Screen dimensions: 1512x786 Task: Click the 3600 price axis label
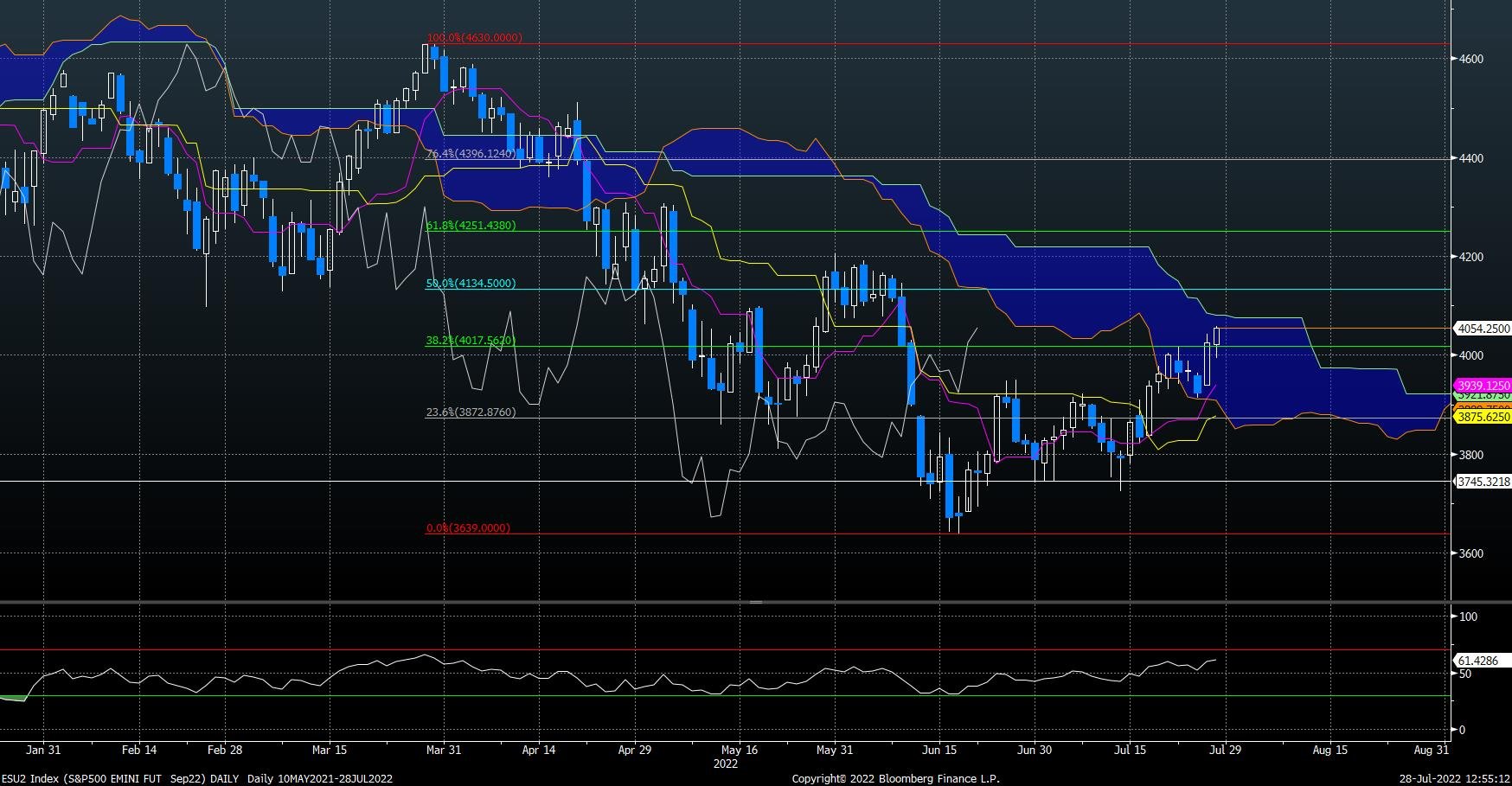coord(1470,554)
